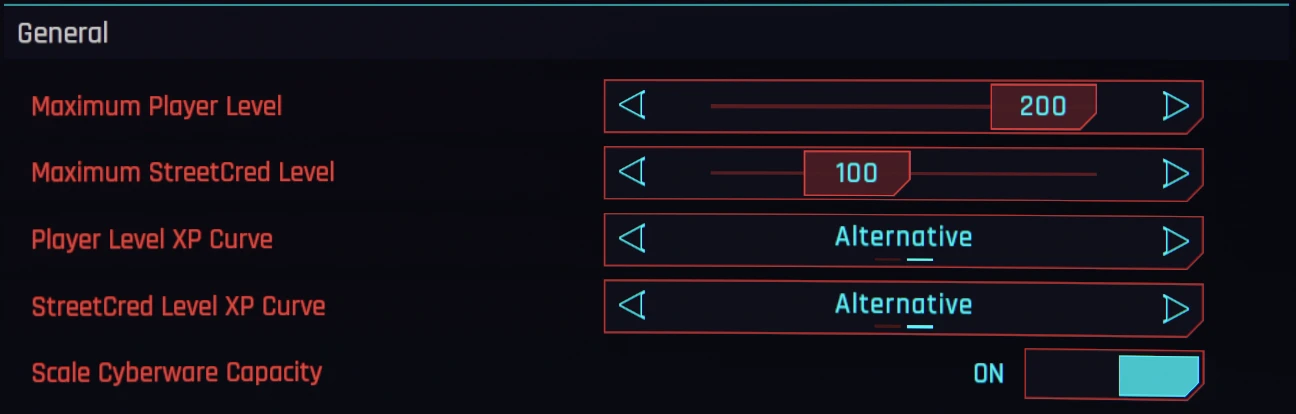Viewport: 1296px width, 414px height.
Task: Click the slider track right of StreetCred handle
Action: 1004,174
